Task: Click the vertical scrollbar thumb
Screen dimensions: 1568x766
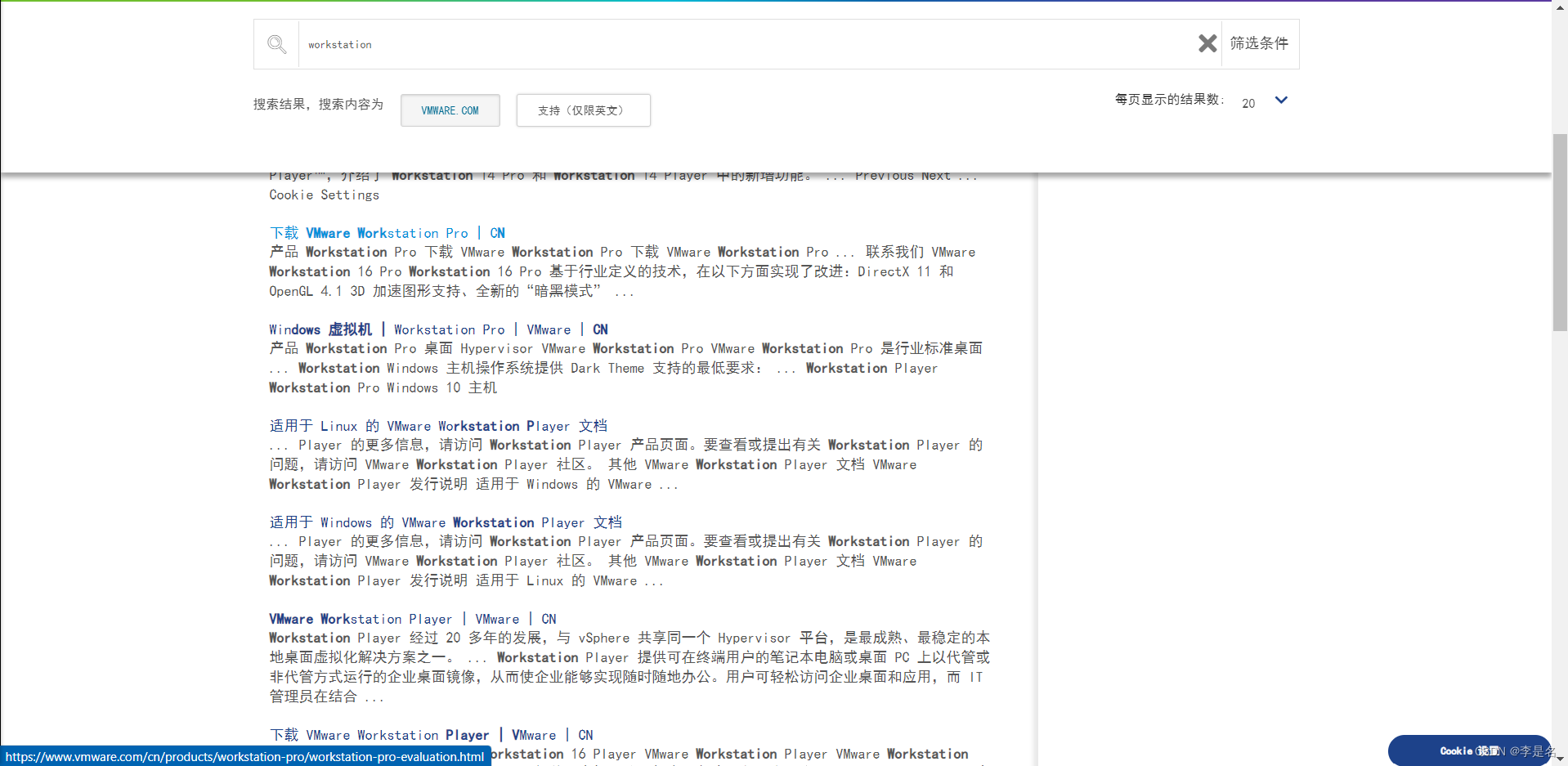Action: 1560,232
